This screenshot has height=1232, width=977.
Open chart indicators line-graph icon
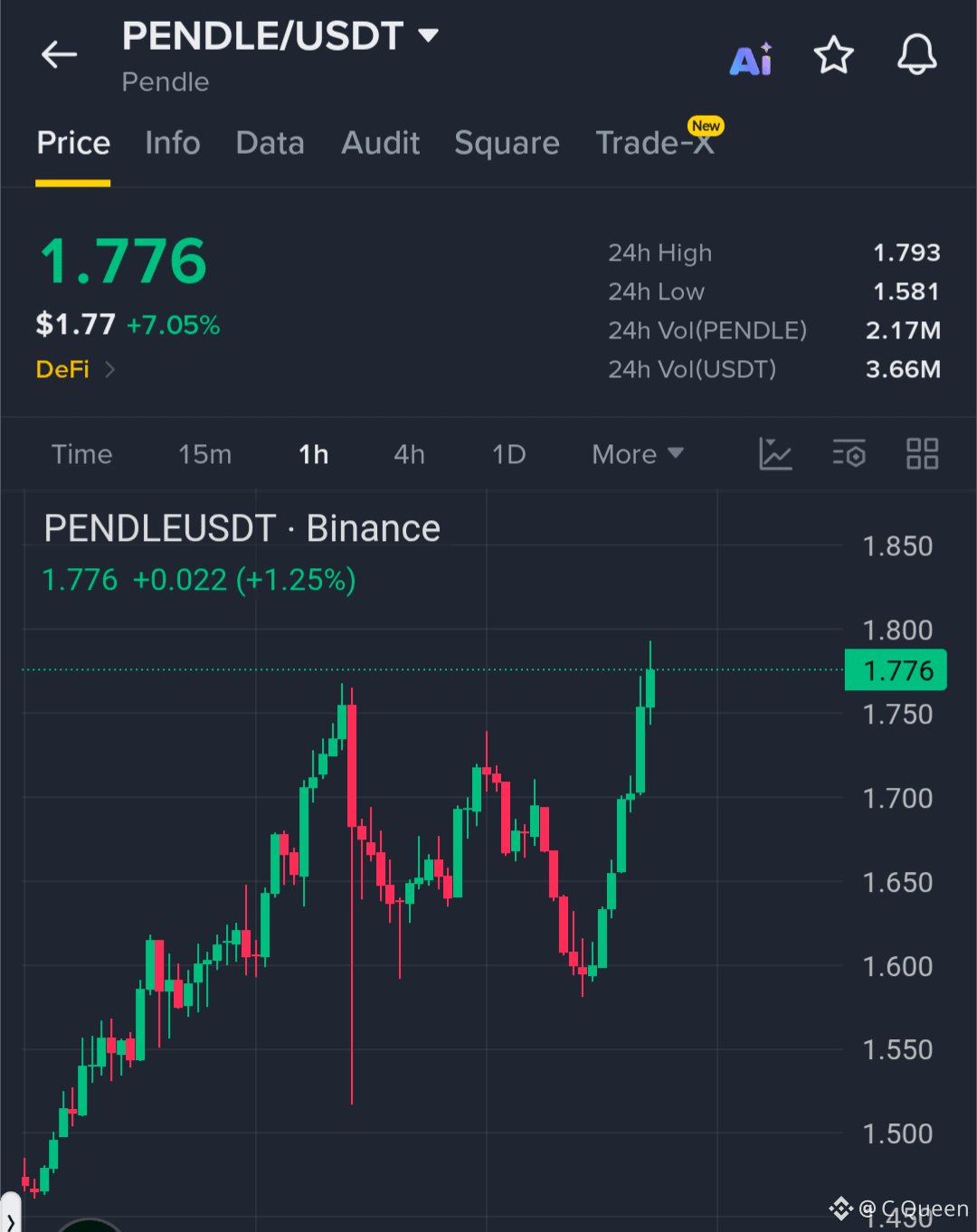point(775,454)
